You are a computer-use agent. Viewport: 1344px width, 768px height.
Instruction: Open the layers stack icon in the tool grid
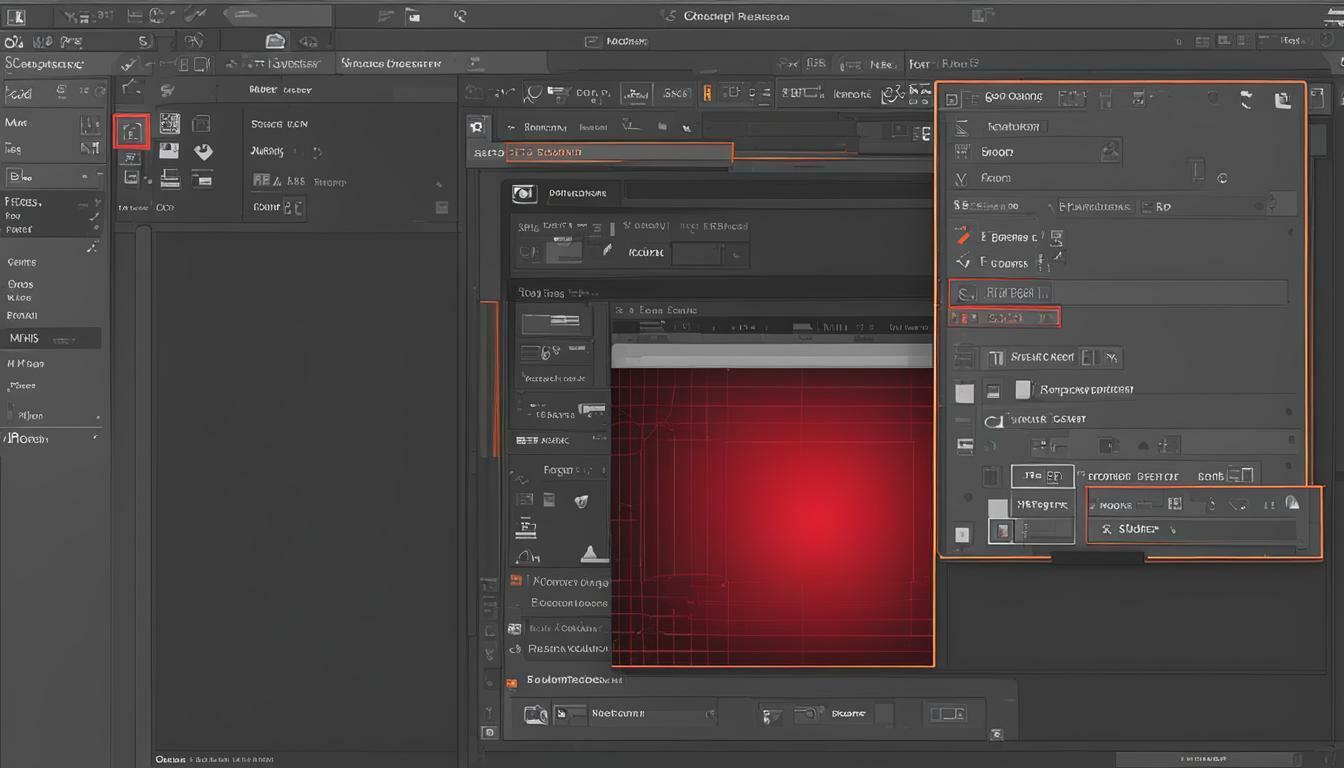pos(171,179)
